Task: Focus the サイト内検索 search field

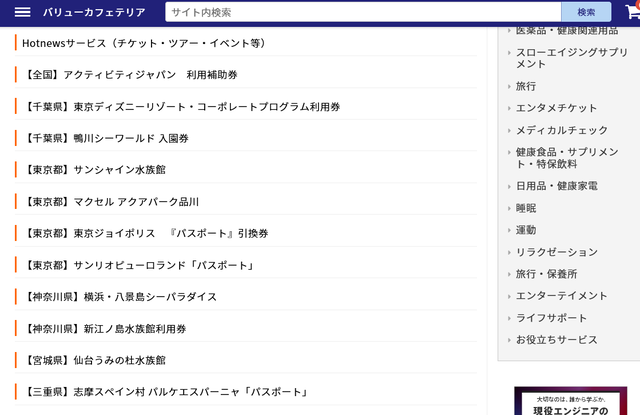Action: (363, 12)
